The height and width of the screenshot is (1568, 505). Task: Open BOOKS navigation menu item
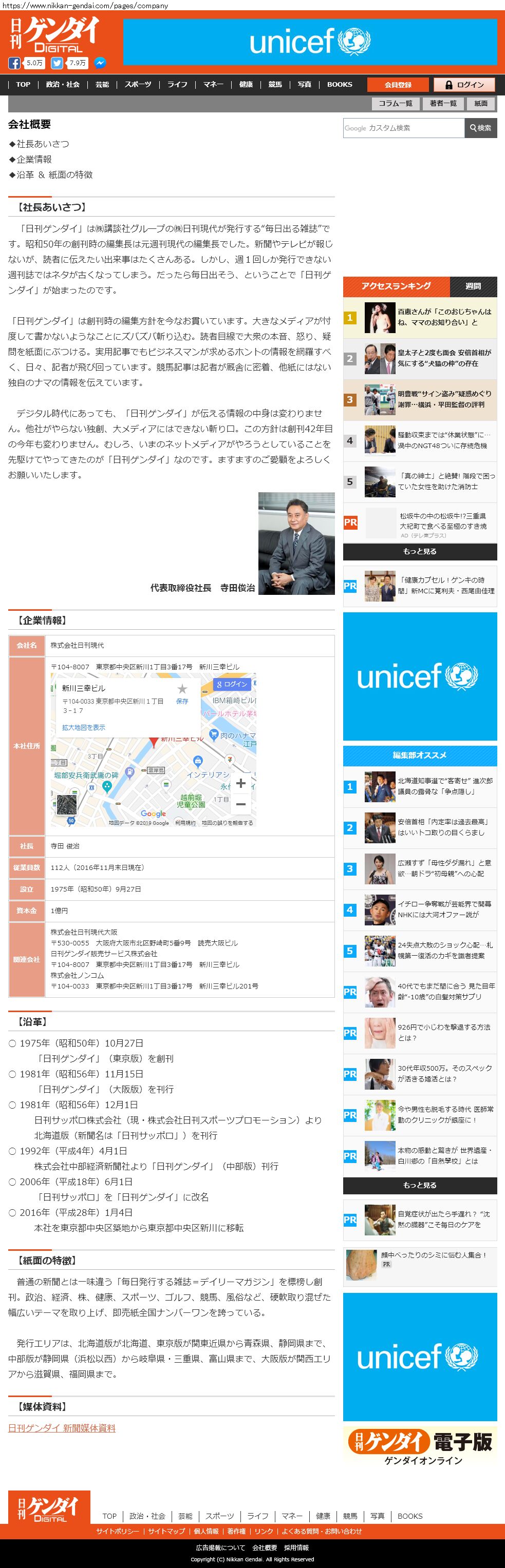coord(339,85)
